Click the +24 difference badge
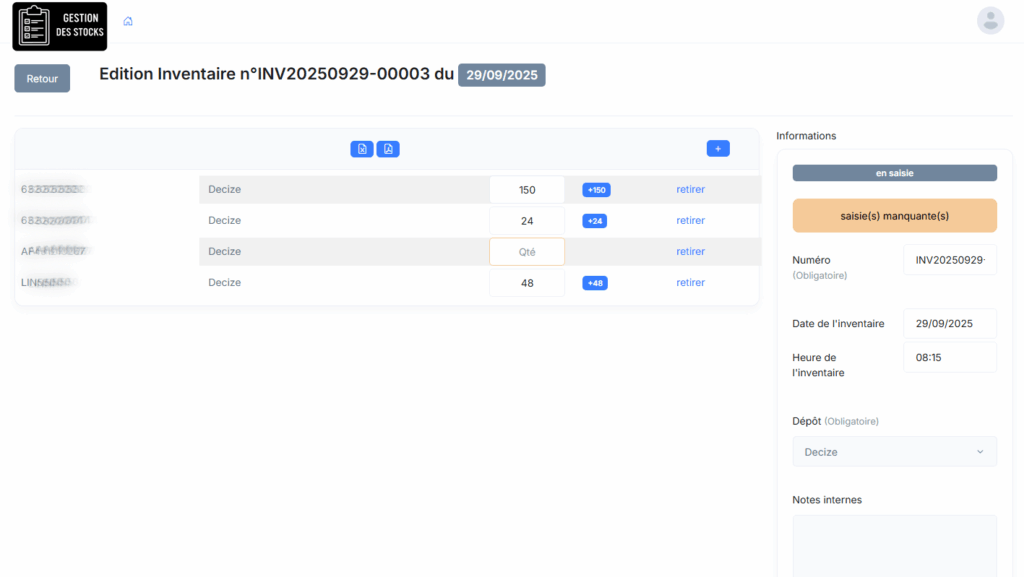Image resolution: width=1024 pixels, height=577 pixels. (595, 221)
